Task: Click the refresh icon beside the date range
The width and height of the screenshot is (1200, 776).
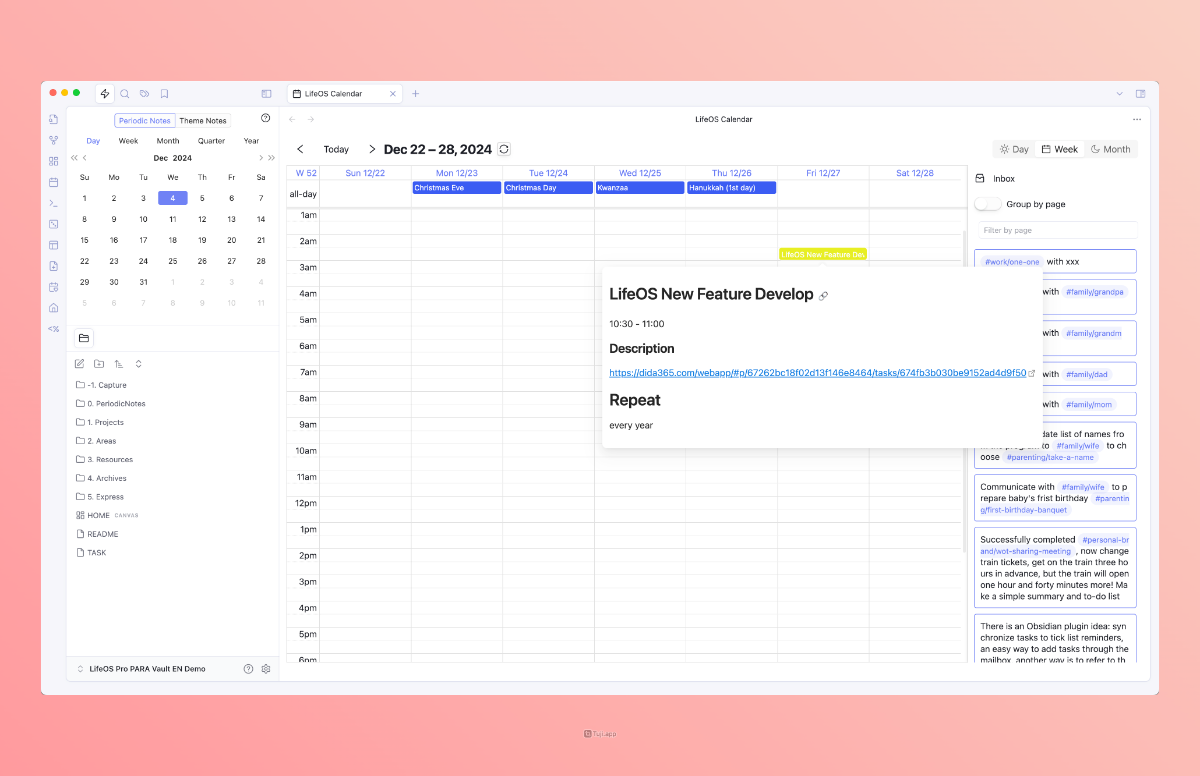Action: (x=504, y=149)
